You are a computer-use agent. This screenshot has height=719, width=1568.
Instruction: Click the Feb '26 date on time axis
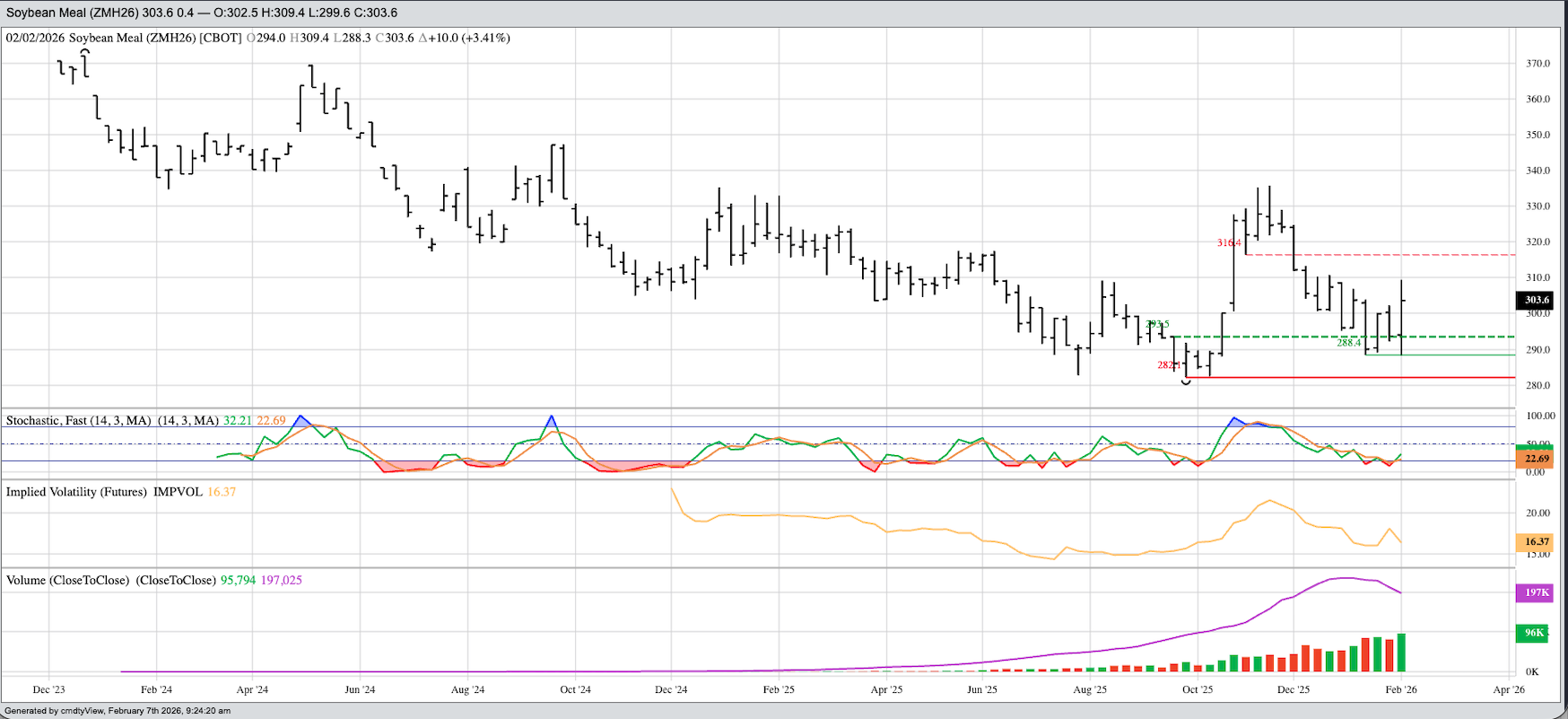click(x=1401, y=689)
